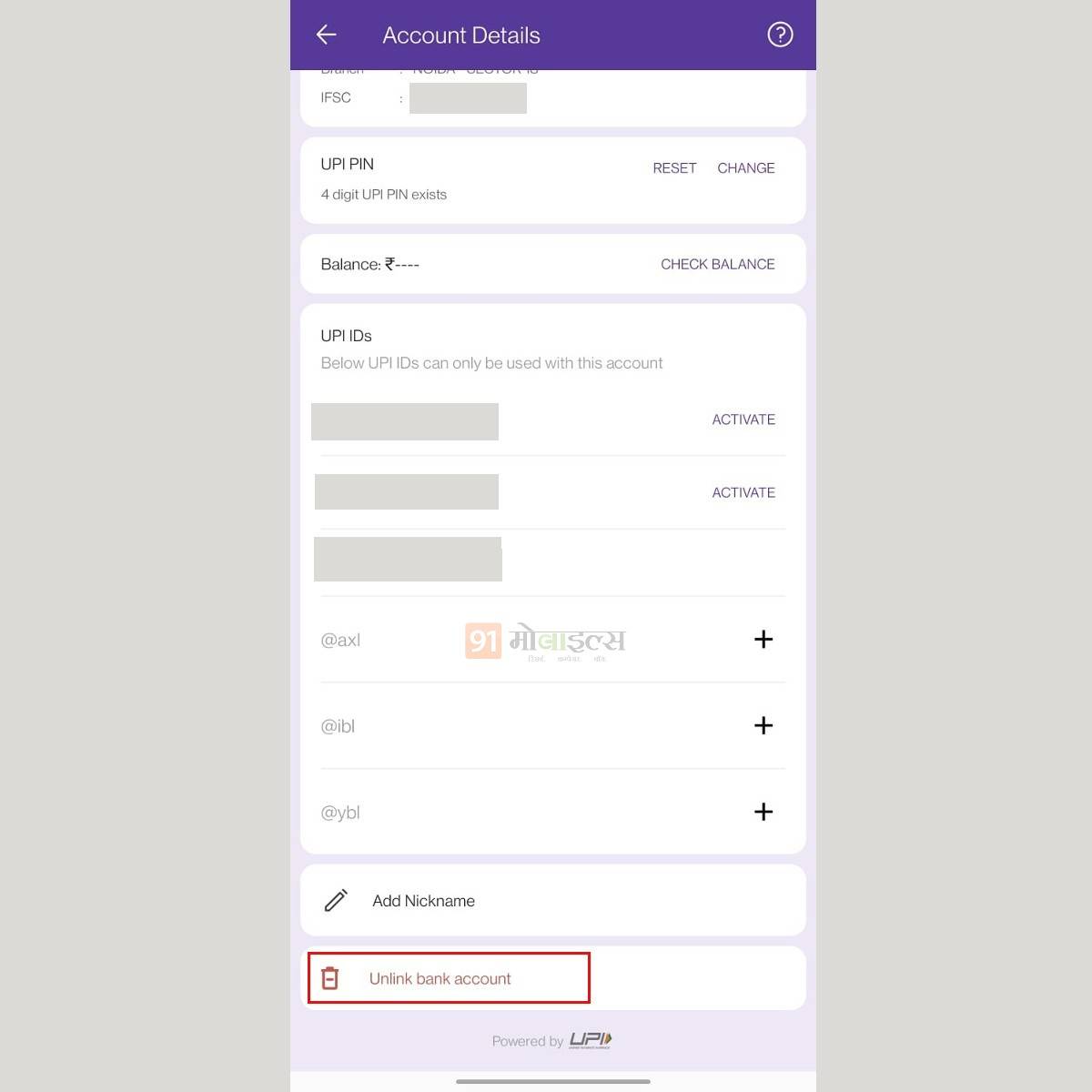The width and height of the screenshot is (1092, 1092).
Task: Click CHANGE to change your UPI PIN
Action: (x=746, y=168)
